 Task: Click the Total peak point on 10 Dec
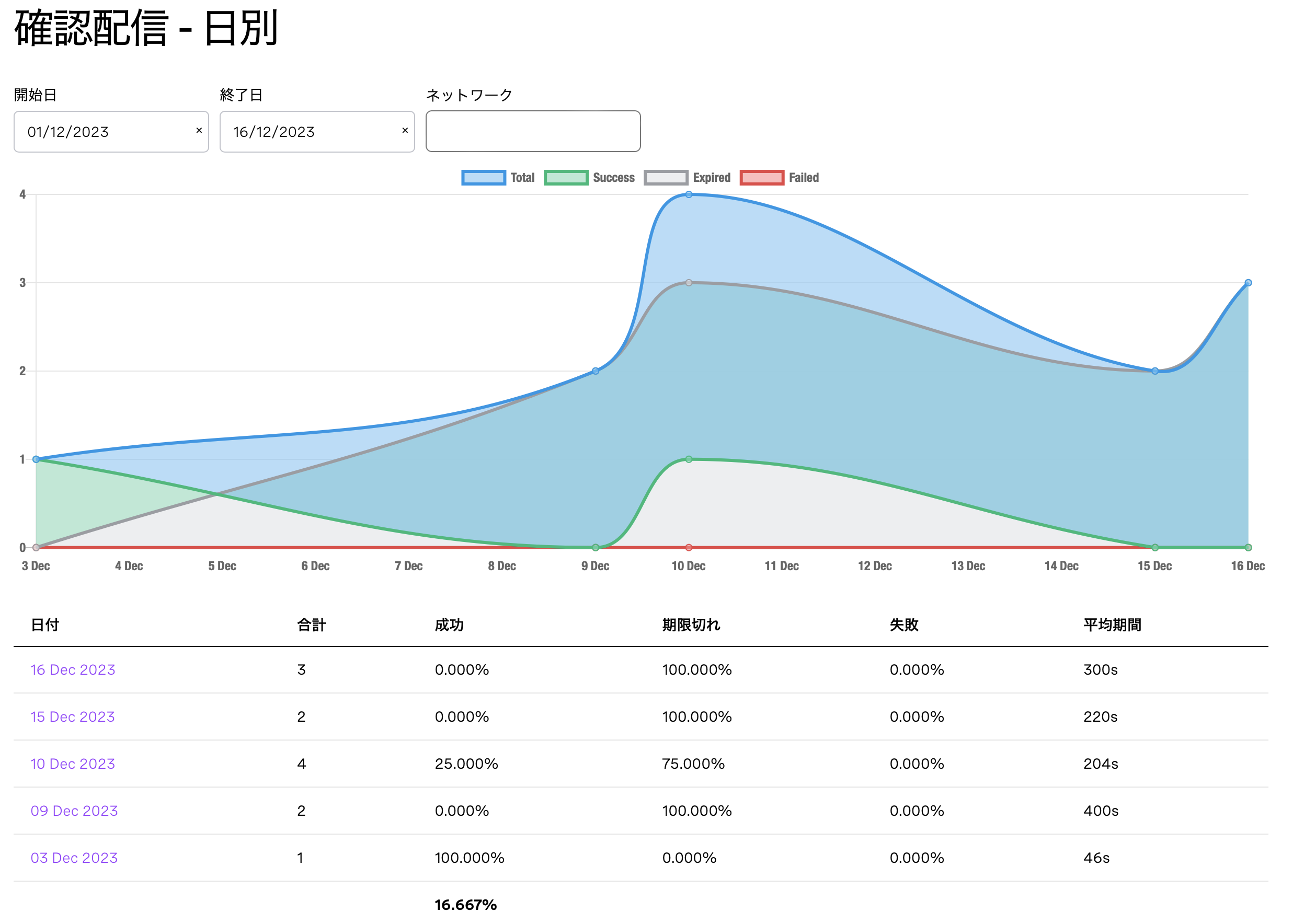tap(688, 194)
